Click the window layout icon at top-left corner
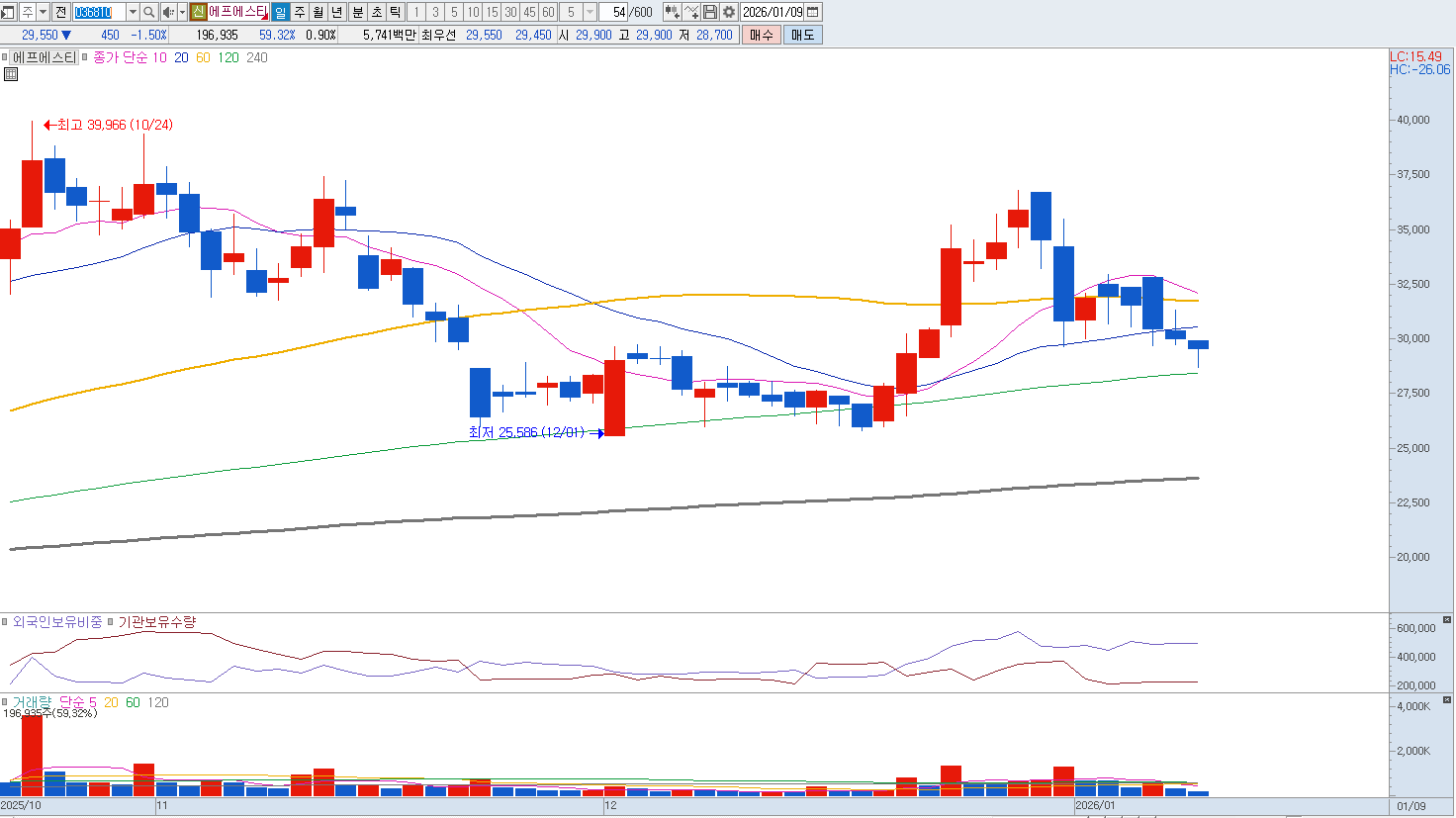The width and height of the screenshot is (1456, 818). pos(8,12)
